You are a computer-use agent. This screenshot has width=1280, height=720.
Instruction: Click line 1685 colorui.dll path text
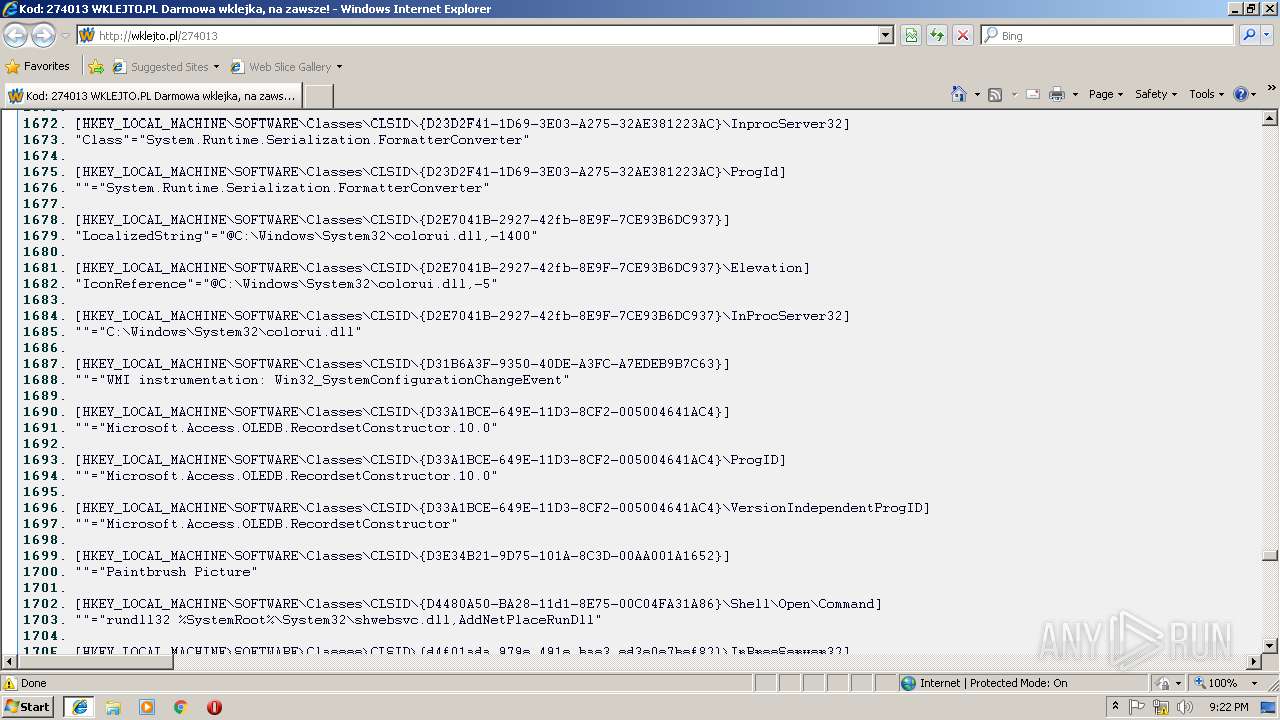(218, 332)
